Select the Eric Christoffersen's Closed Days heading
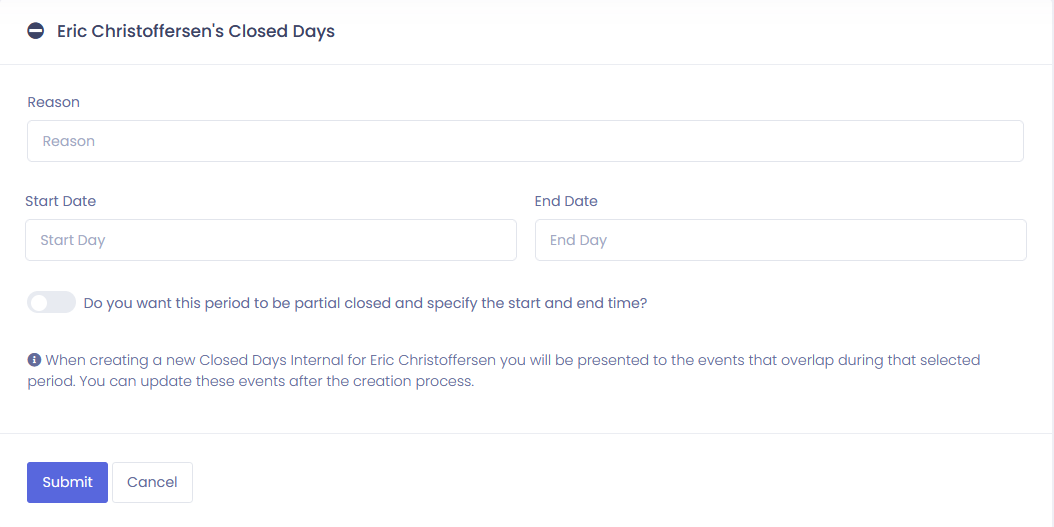This screenshot has height=527, width=1054. [196, 32]
